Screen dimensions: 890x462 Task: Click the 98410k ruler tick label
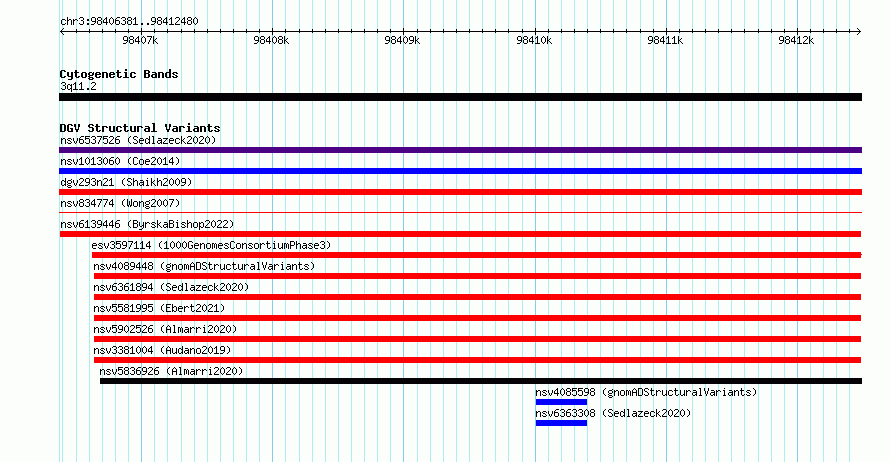click(x=534, y=40)
